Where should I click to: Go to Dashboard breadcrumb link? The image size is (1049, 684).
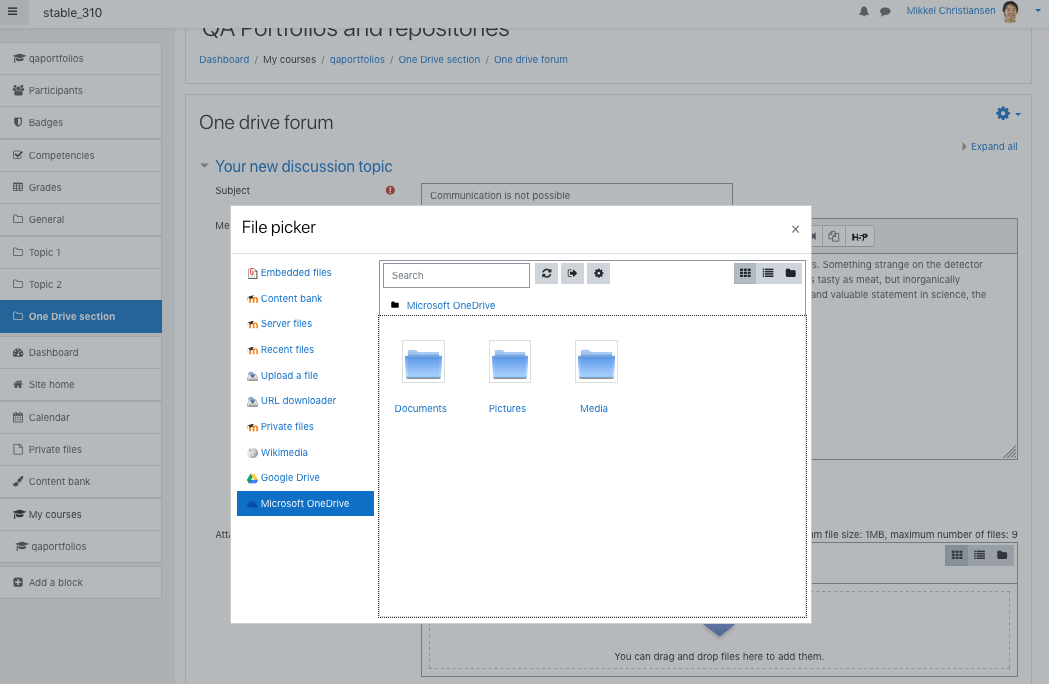[x=224, y=60]
